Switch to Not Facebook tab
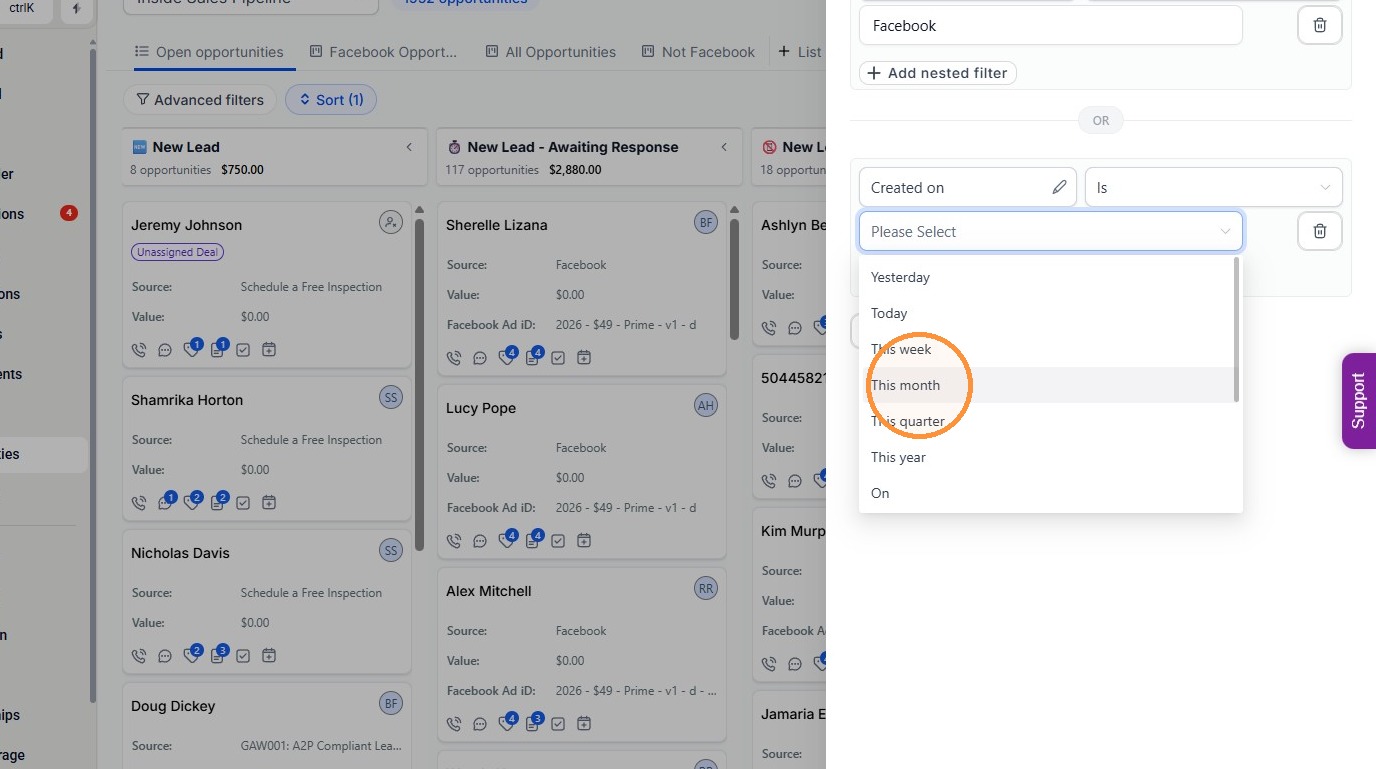 [x=698, y=52]
